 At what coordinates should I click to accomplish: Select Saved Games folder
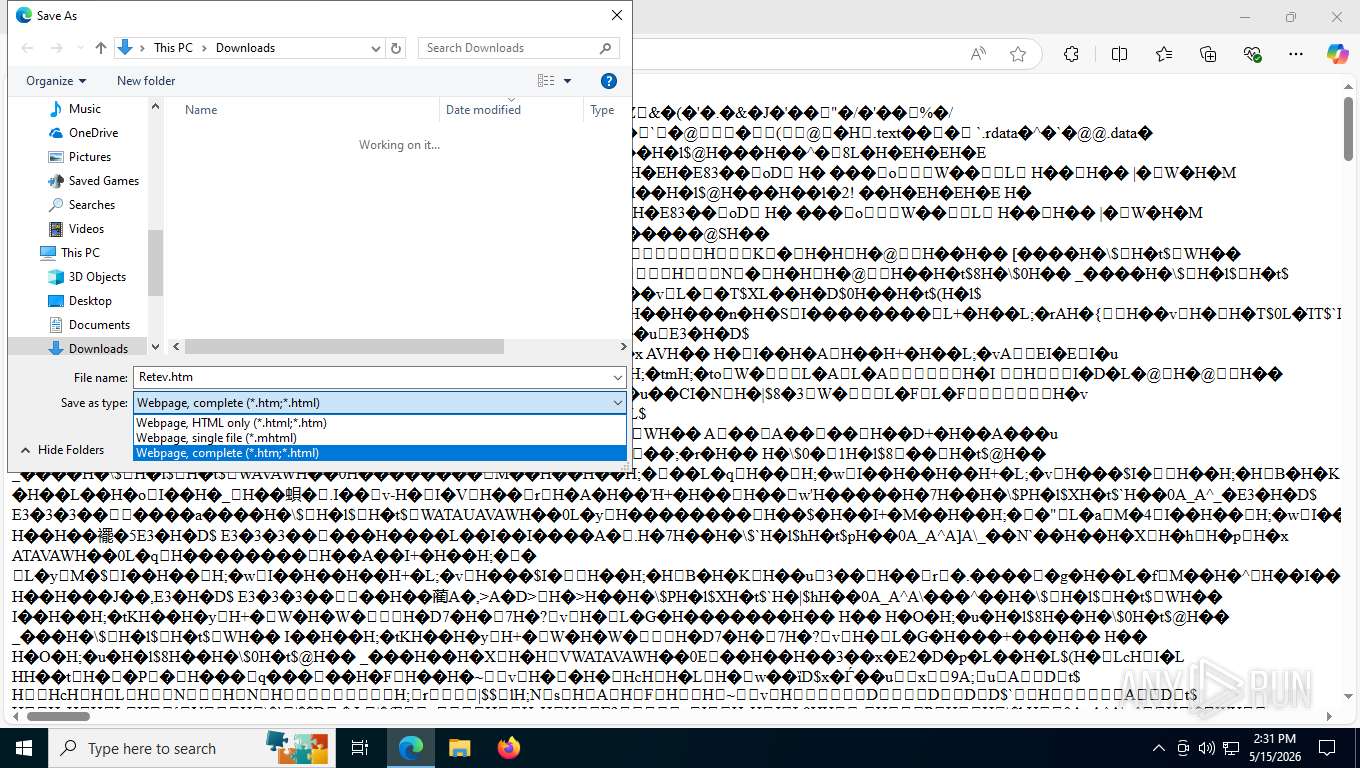103,181
